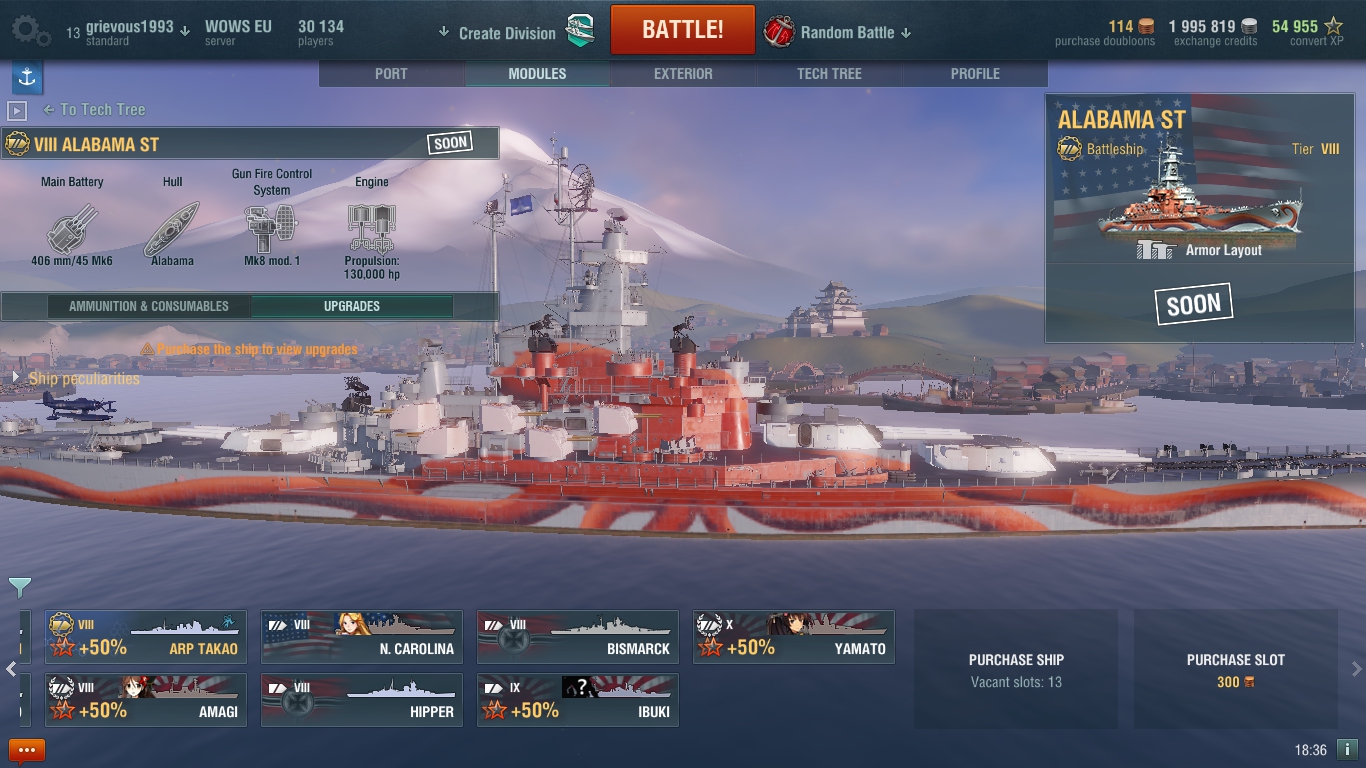Click the green info icon near clock
The image size is (1366, 768).
pyautogui.click(x=1347, y=749)
